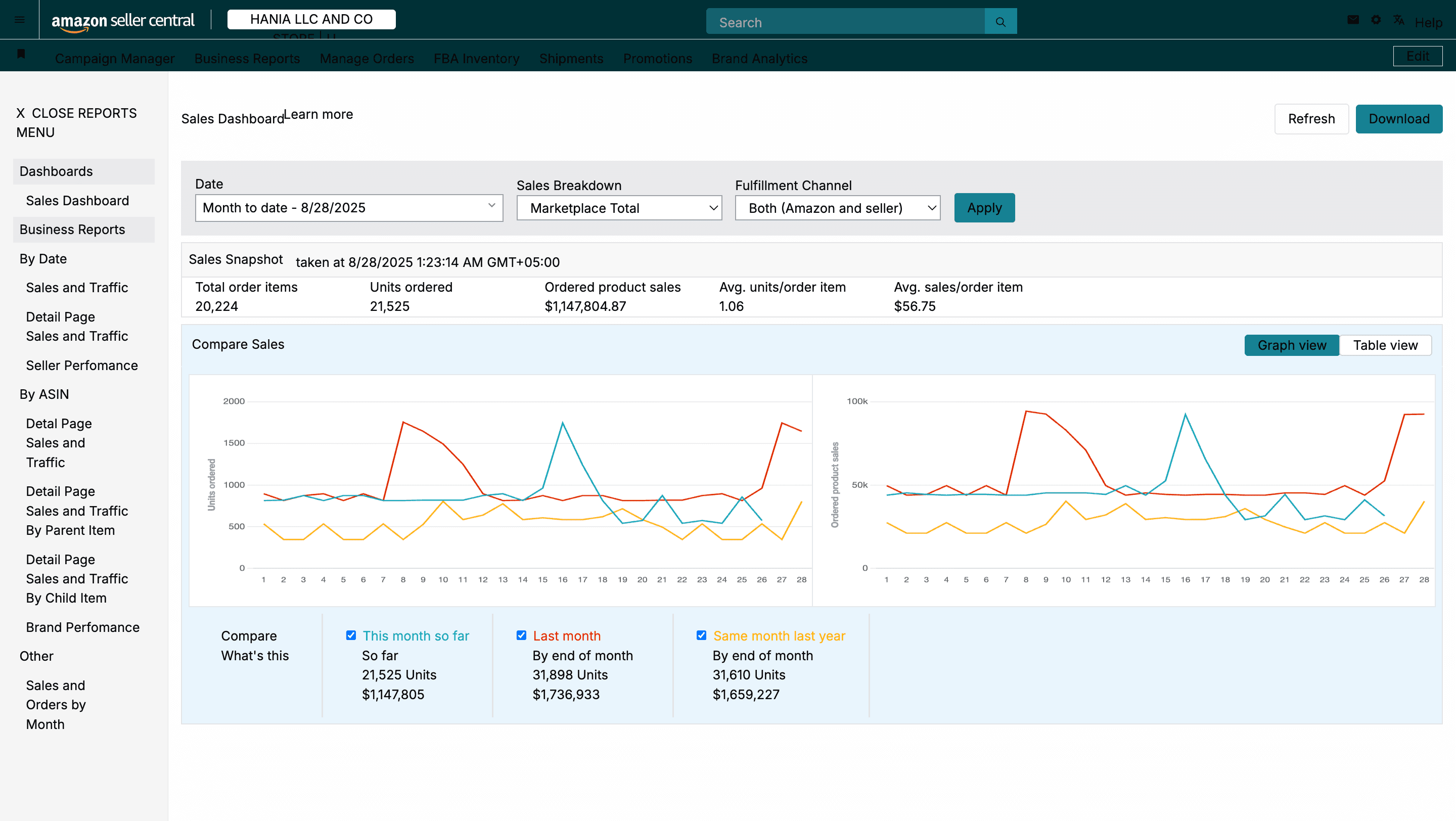Click the language translate icon
This screenshot has height=821, width=1456.
1399,20
